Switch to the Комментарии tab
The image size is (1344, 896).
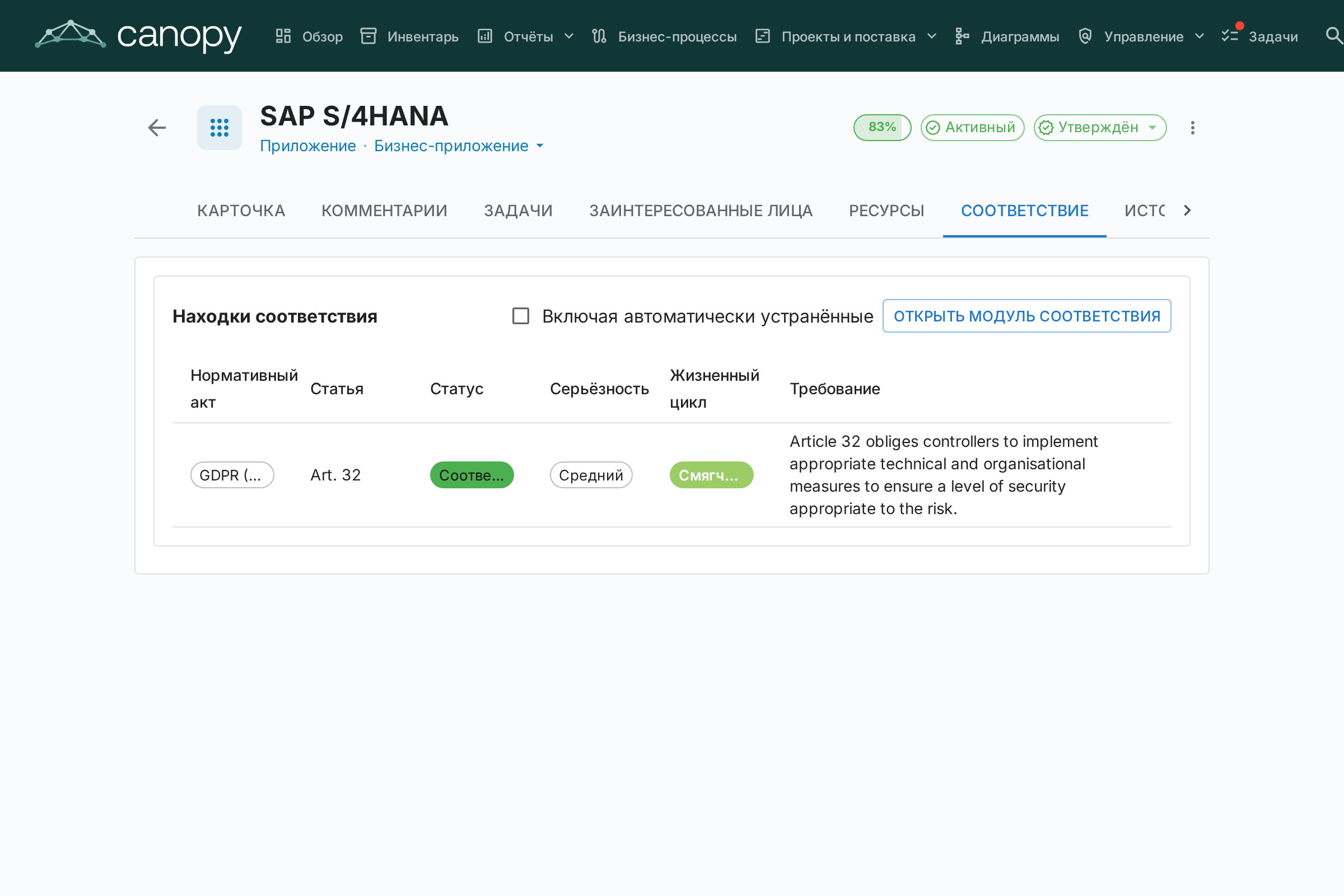[x=385, y=211]
